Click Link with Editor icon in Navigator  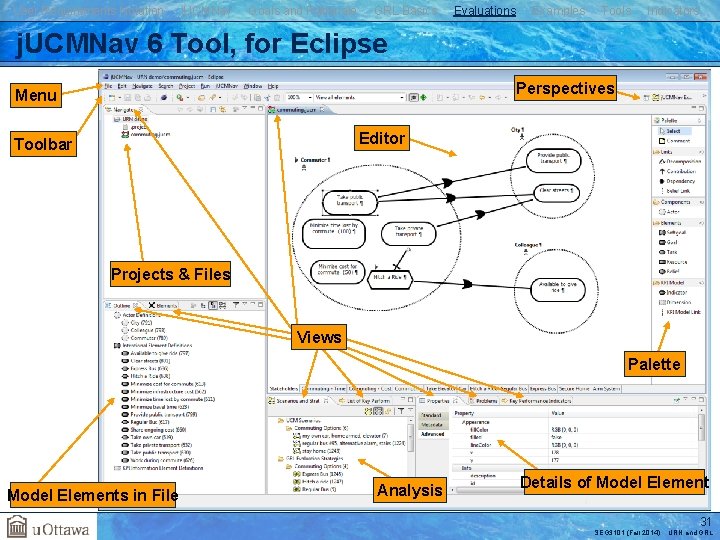223,109
